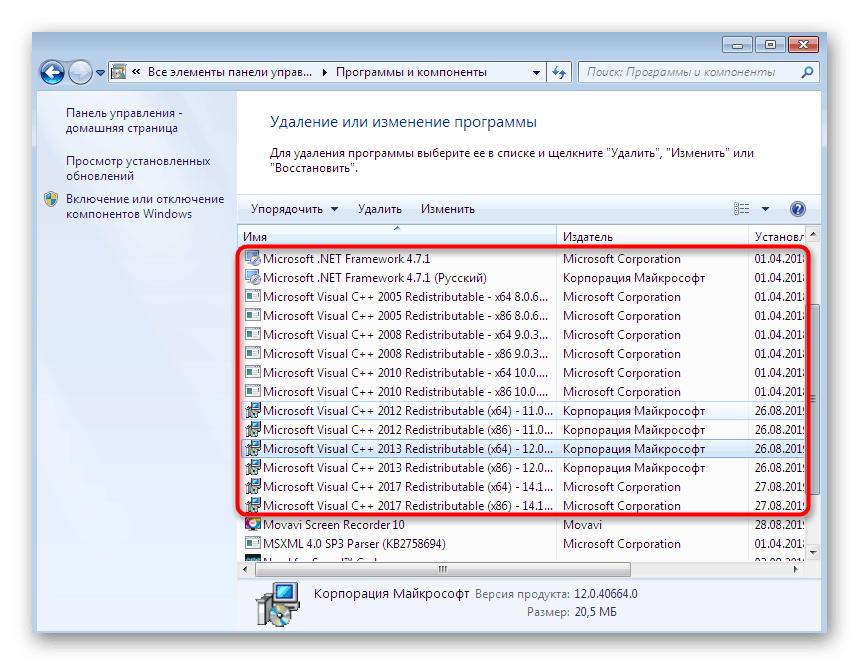Click the Control Panel icon in address bar
The width and height of the screenshot is (859, 665).
tap(118, 72)
